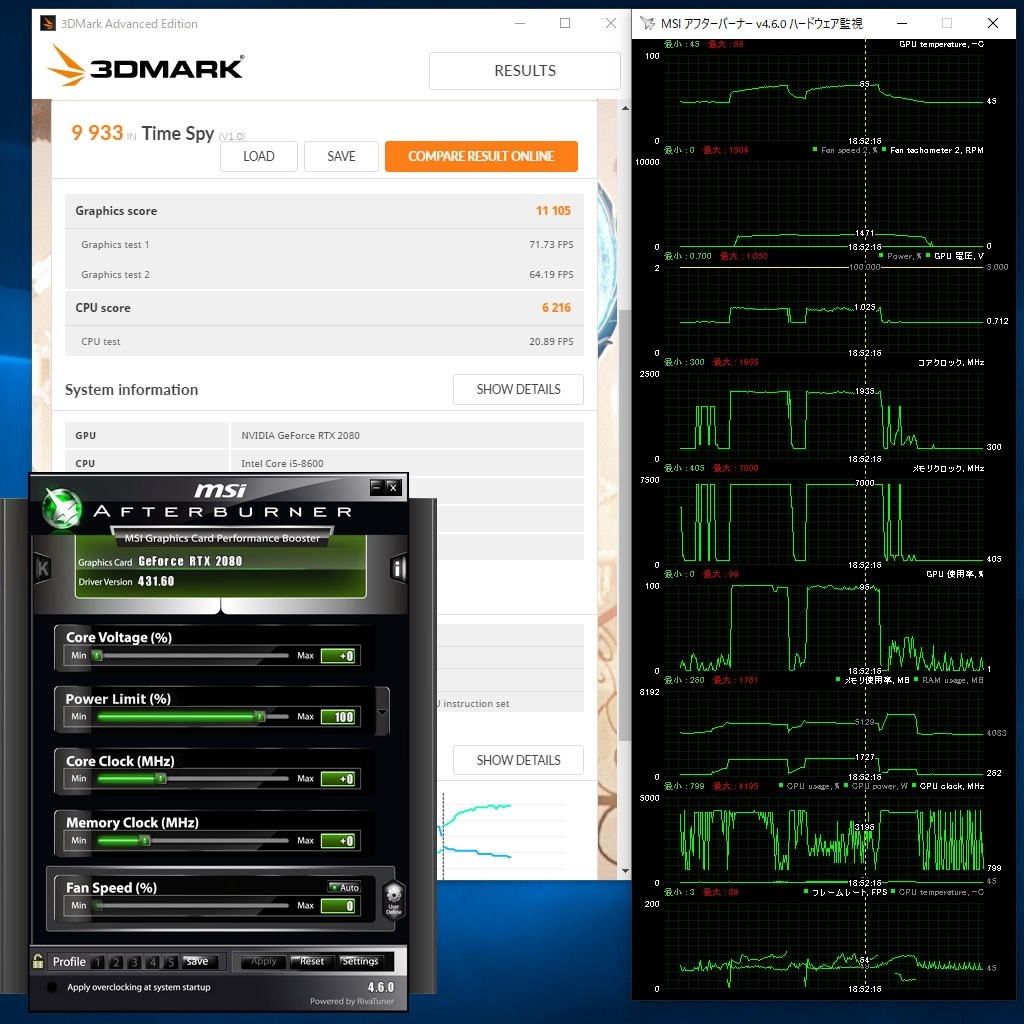Click the GPU usage percent graph
The height and width of the screenshot is (1024, 1024).
(824, 626)
